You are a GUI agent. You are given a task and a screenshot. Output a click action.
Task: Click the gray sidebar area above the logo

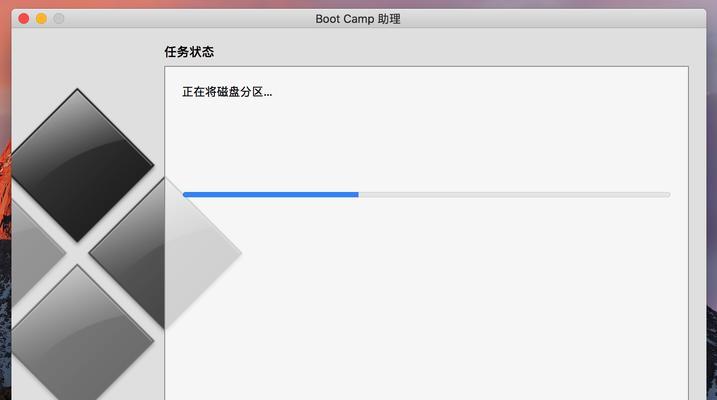pyautogui.click(x=87, y=57)
